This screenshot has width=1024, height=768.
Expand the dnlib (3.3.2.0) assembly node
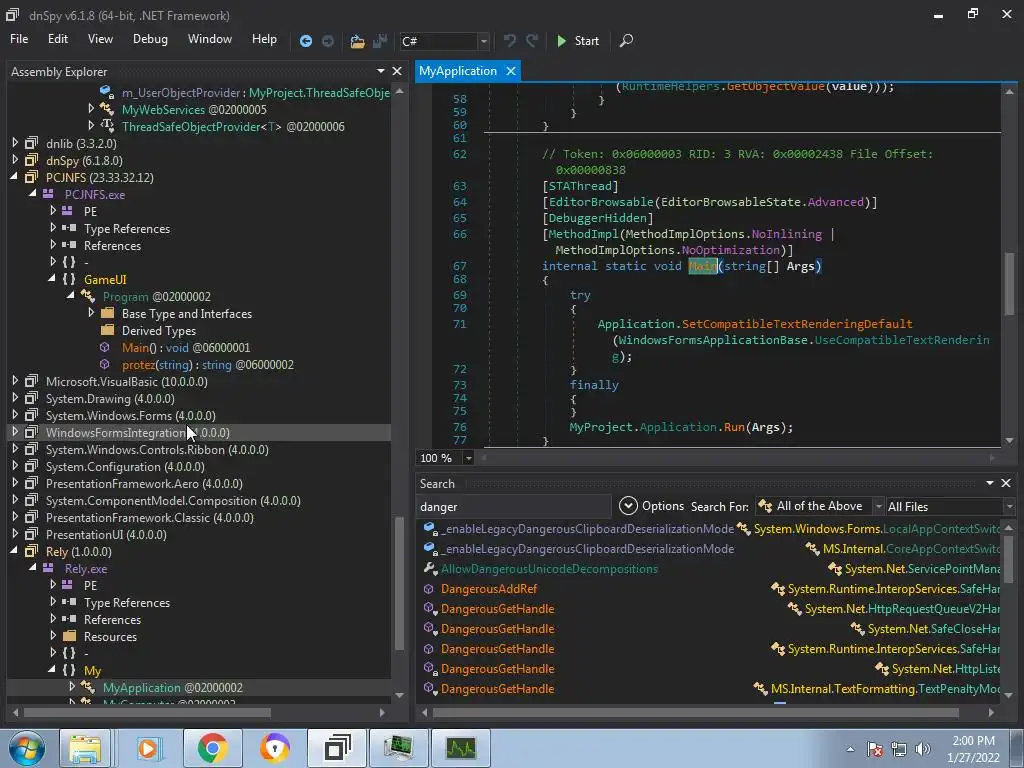click(15, 143)
